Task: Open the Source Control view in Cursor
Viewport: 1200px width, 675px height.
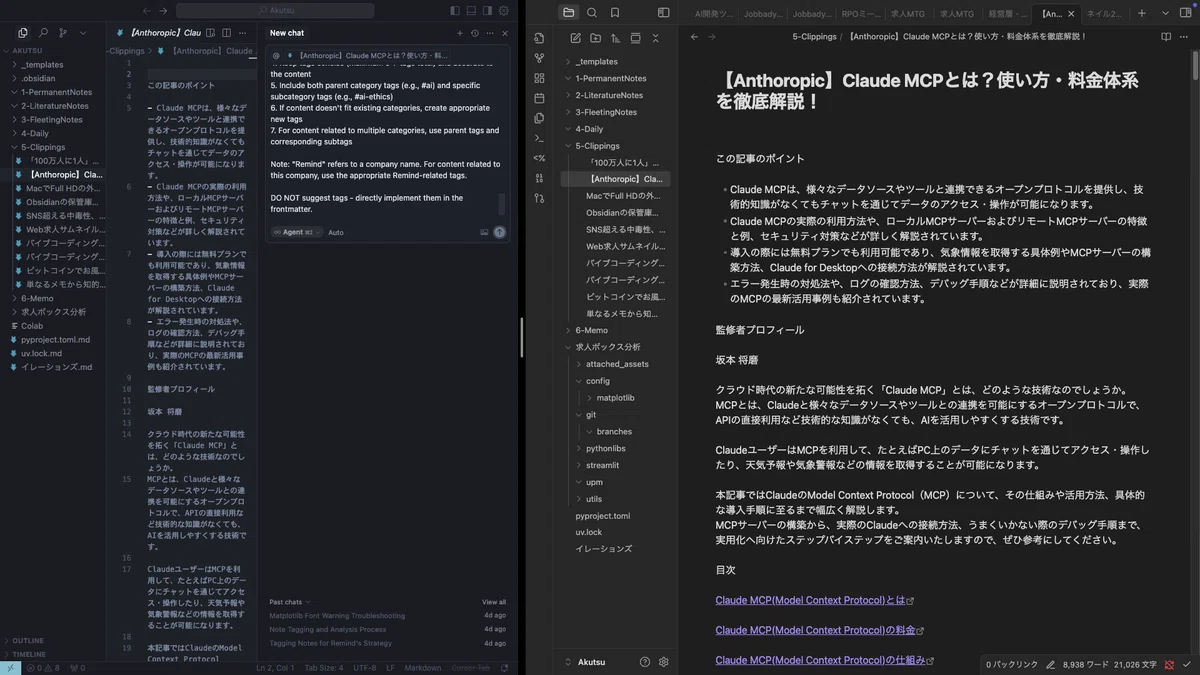Action: 63,33
